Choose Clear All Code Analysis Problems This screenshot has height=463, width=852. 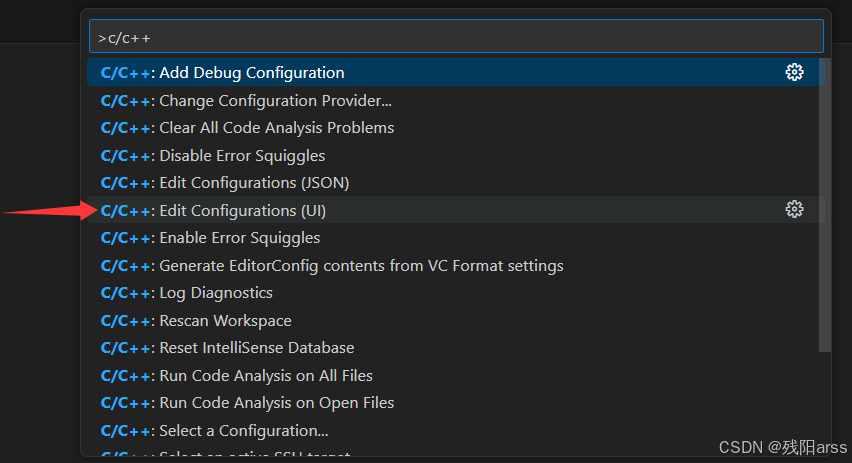click(455, 128)
